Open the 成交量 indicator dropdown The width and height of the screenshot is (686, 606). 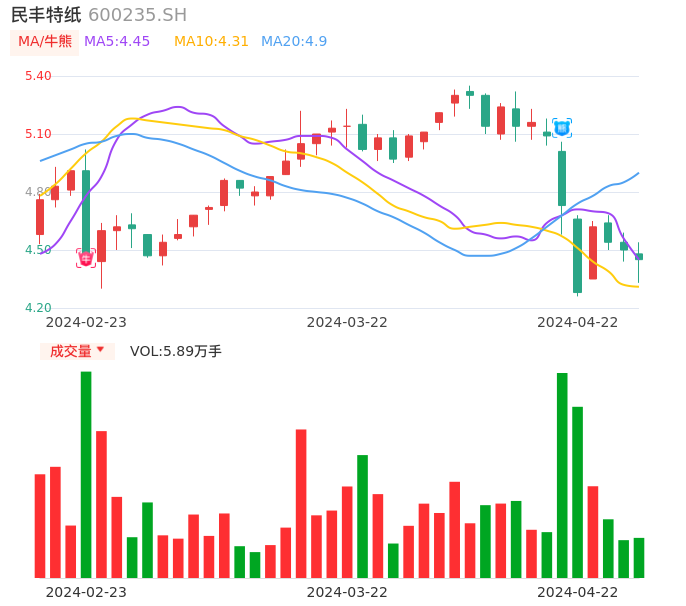[x=77, y=351]
